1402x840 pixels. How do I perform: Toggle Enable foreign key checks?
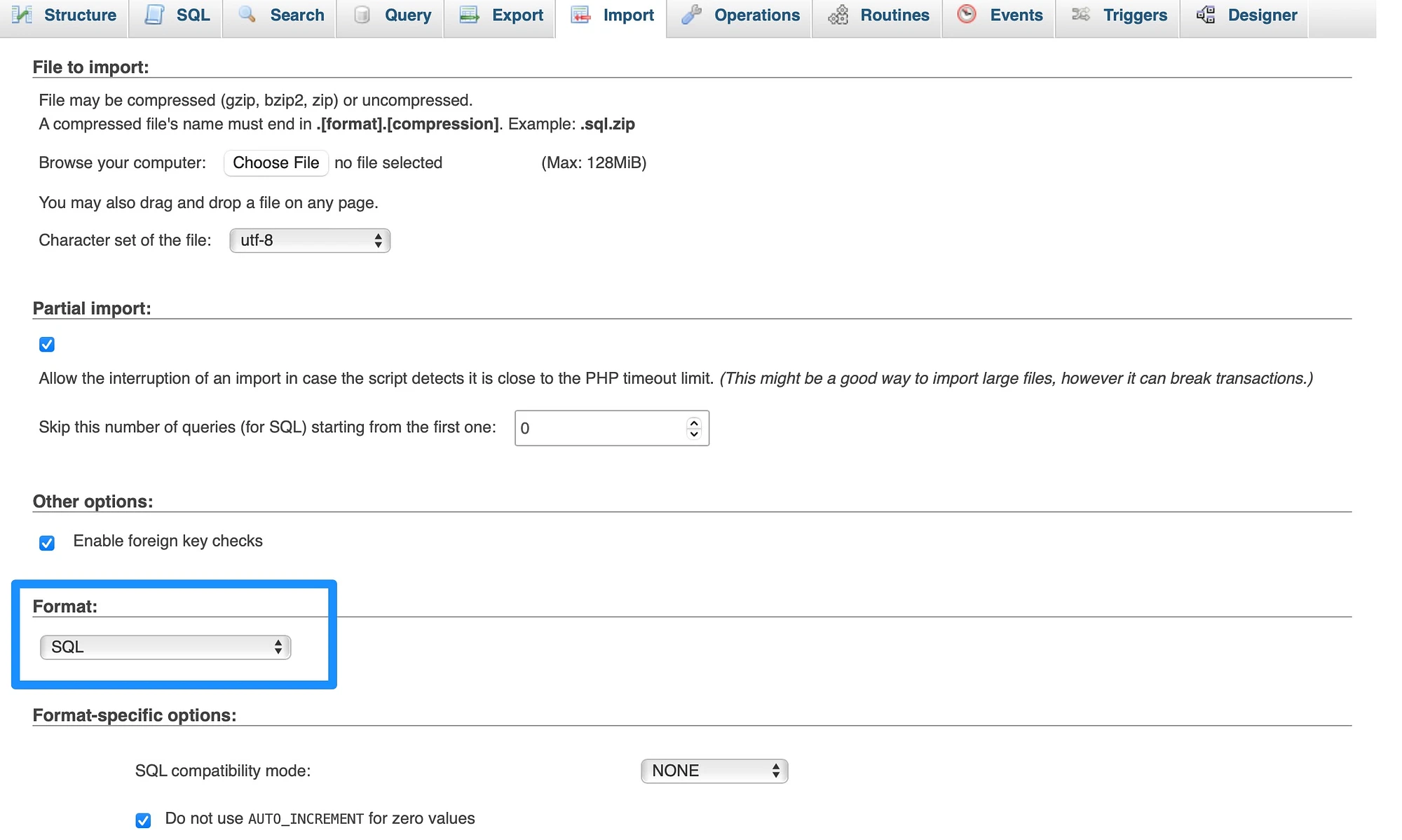pos(46,541)
